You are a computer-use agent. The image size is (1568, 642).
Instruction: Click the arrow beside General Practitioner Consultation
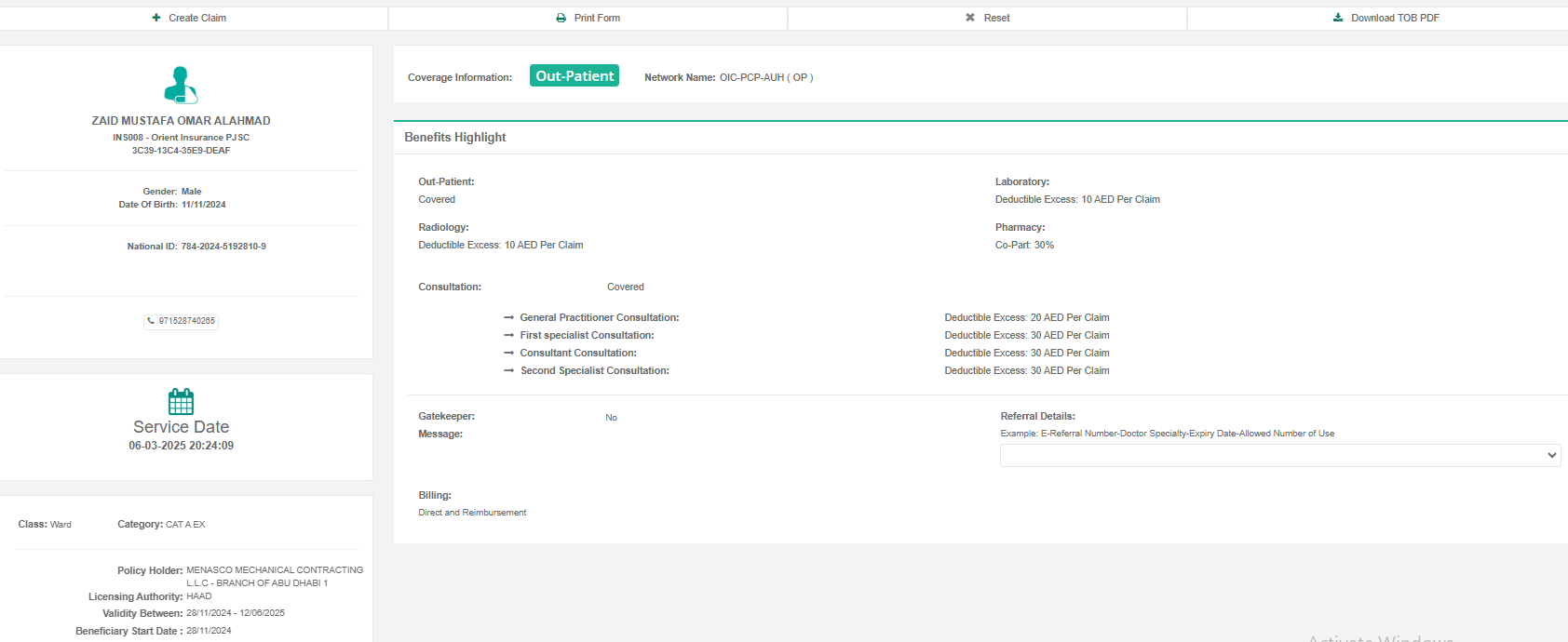click(x=508, y=318)
